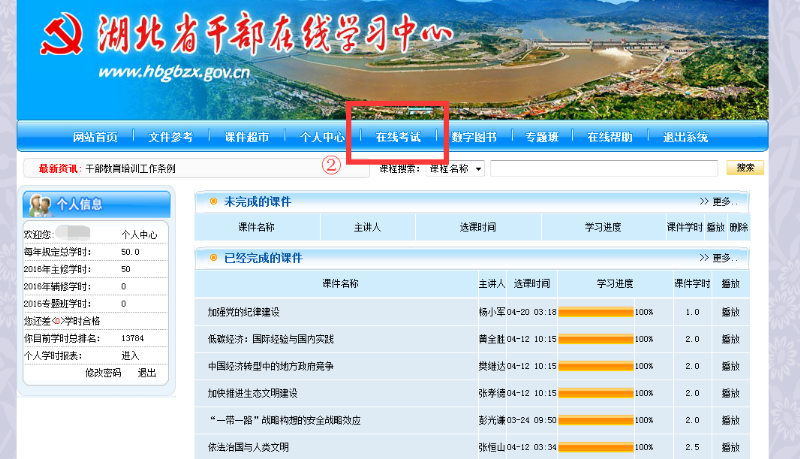Click progress bar of 低碳经济 course
Image resolution: width=800 pixels, height=459 pixels.
click(x=595, y=339)
